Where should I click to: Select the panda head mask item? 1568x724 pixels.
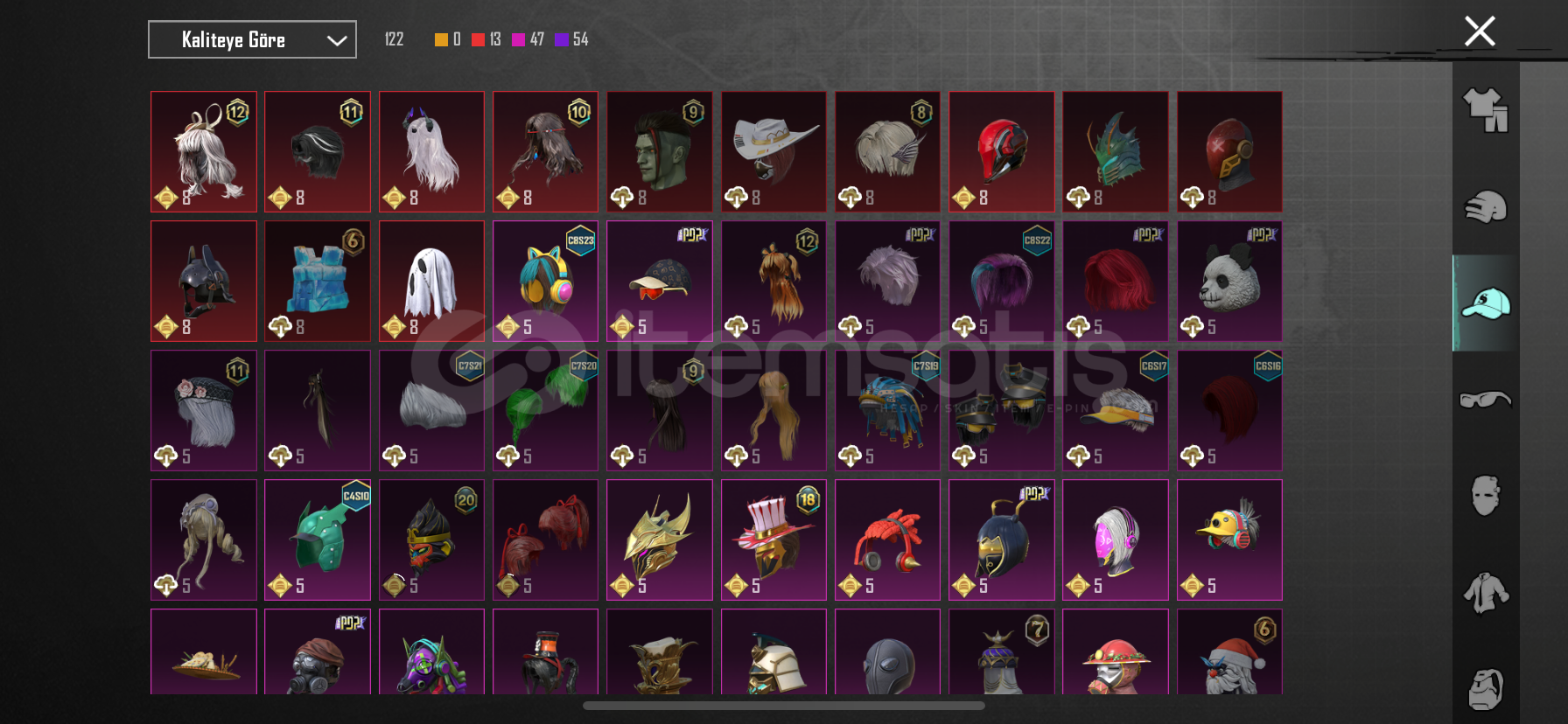(x=1229, y=281)
